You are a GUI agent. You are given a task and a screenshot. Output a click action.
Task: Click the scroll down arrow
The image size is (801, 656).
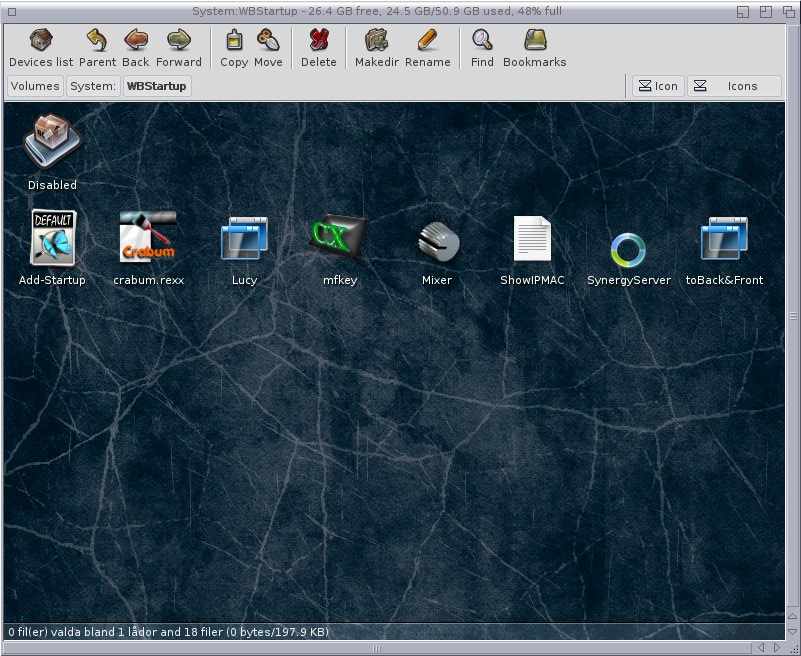[x=793, y=632]
